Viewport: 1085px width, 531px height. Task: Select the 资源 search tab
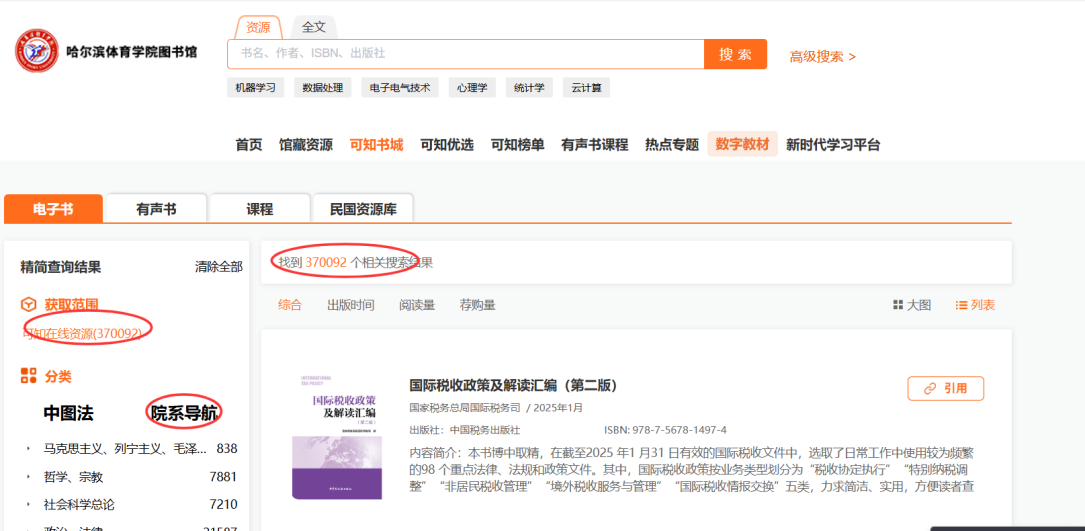(x=258, y=27)
